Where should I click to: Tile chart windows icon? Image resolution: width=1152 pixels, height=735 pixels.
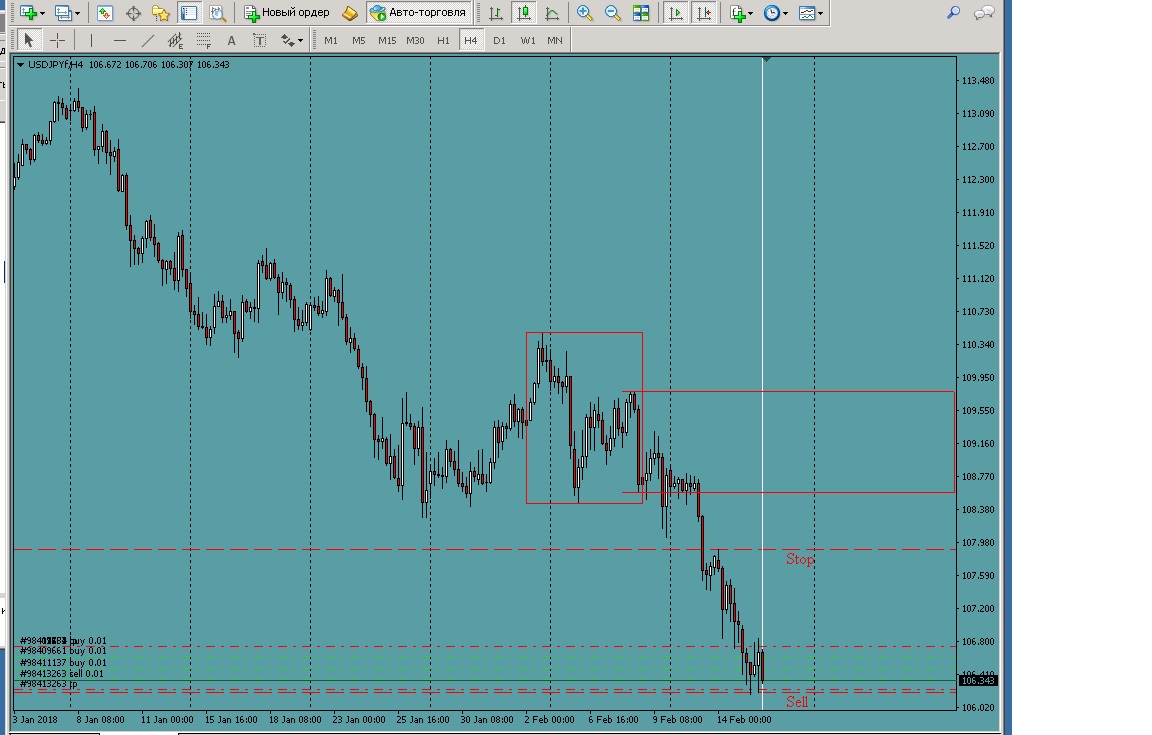641,12
